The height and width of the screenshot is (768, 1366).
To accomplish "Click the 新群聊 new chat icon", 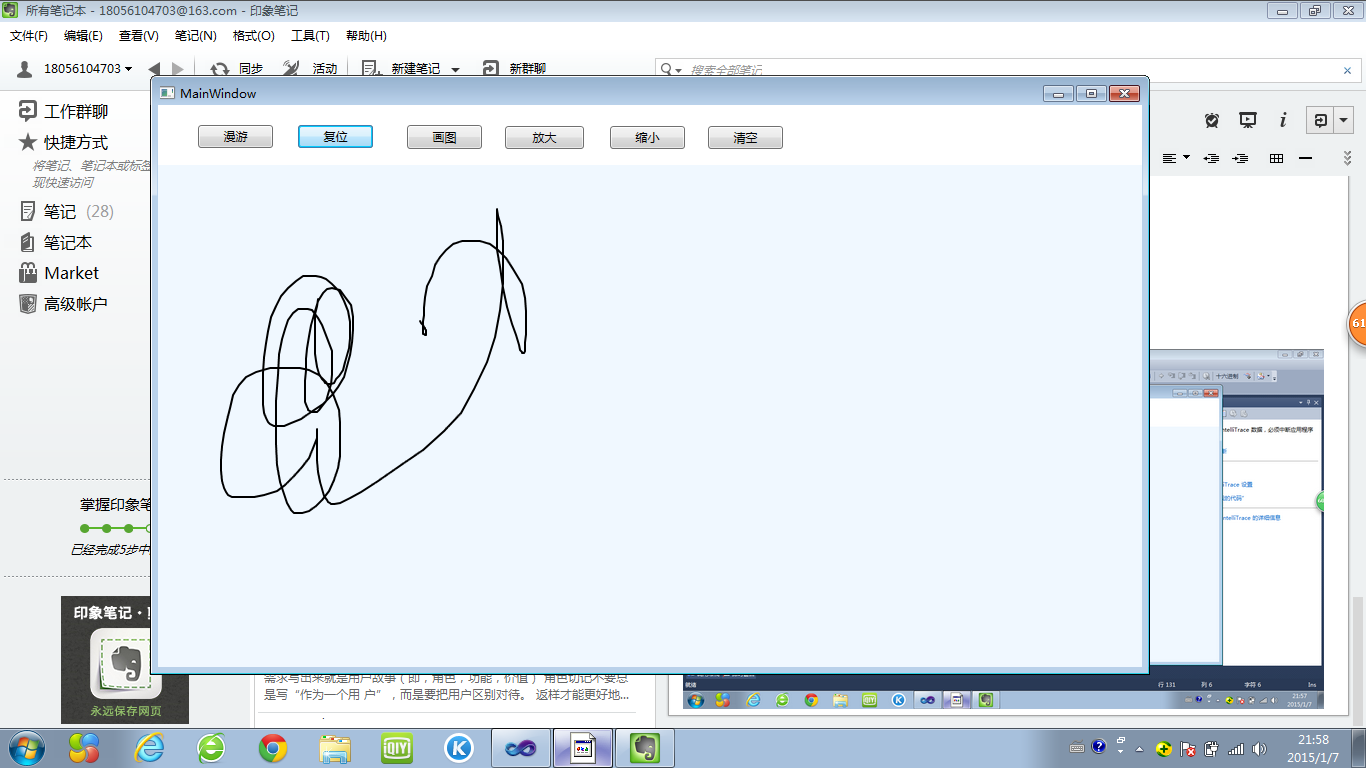I will [490, 69].
